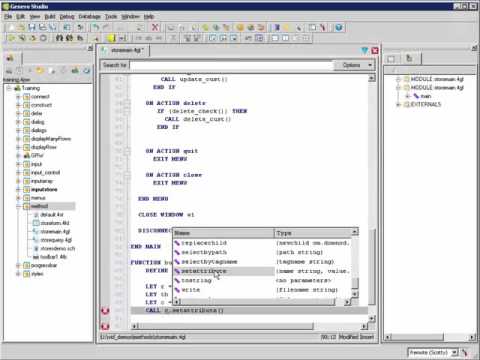Collapse the Training project root node
480x360 pixels.
click(9, 88)
